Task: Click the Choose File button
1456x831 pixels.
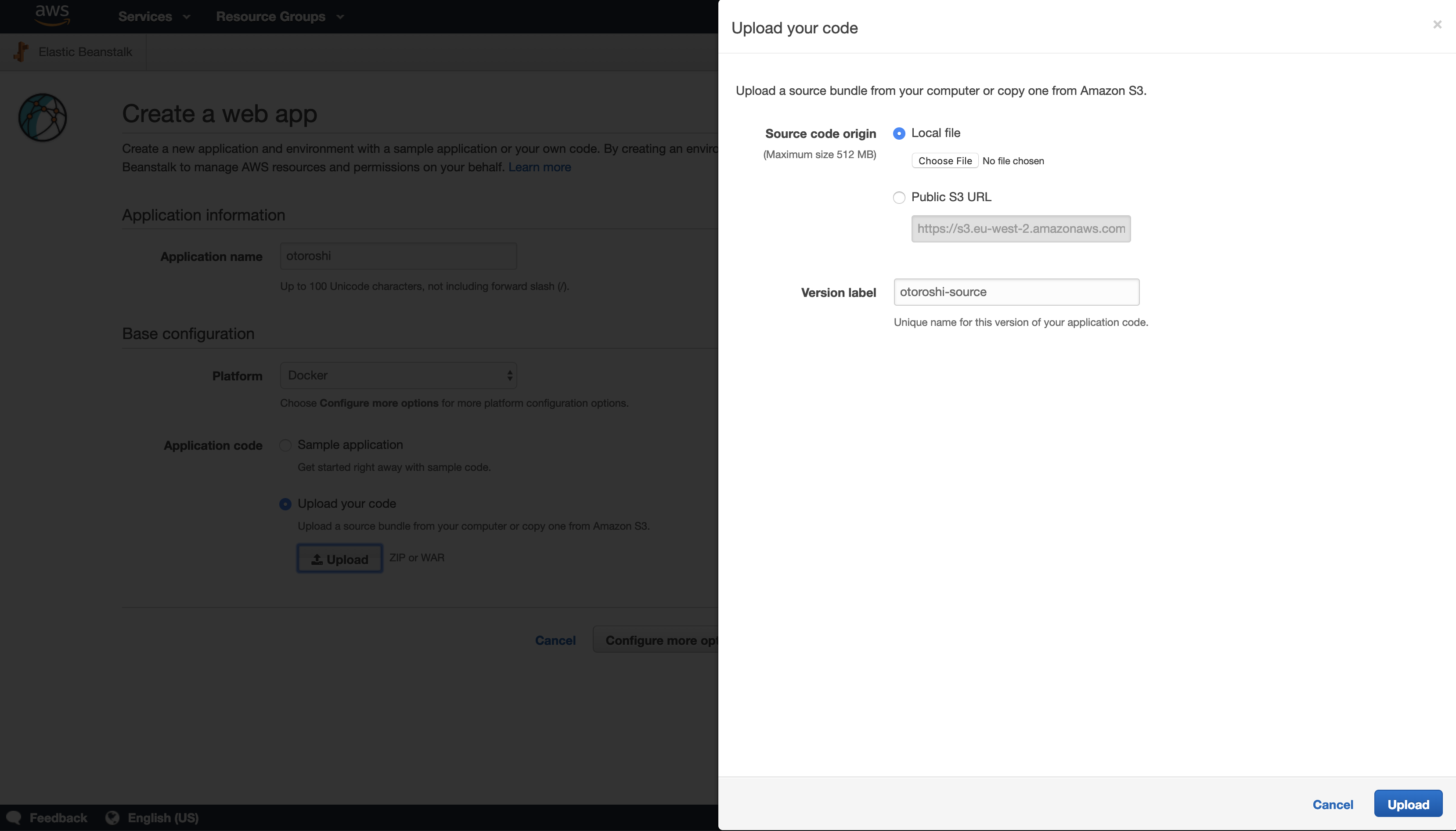Action: point(945,161)
